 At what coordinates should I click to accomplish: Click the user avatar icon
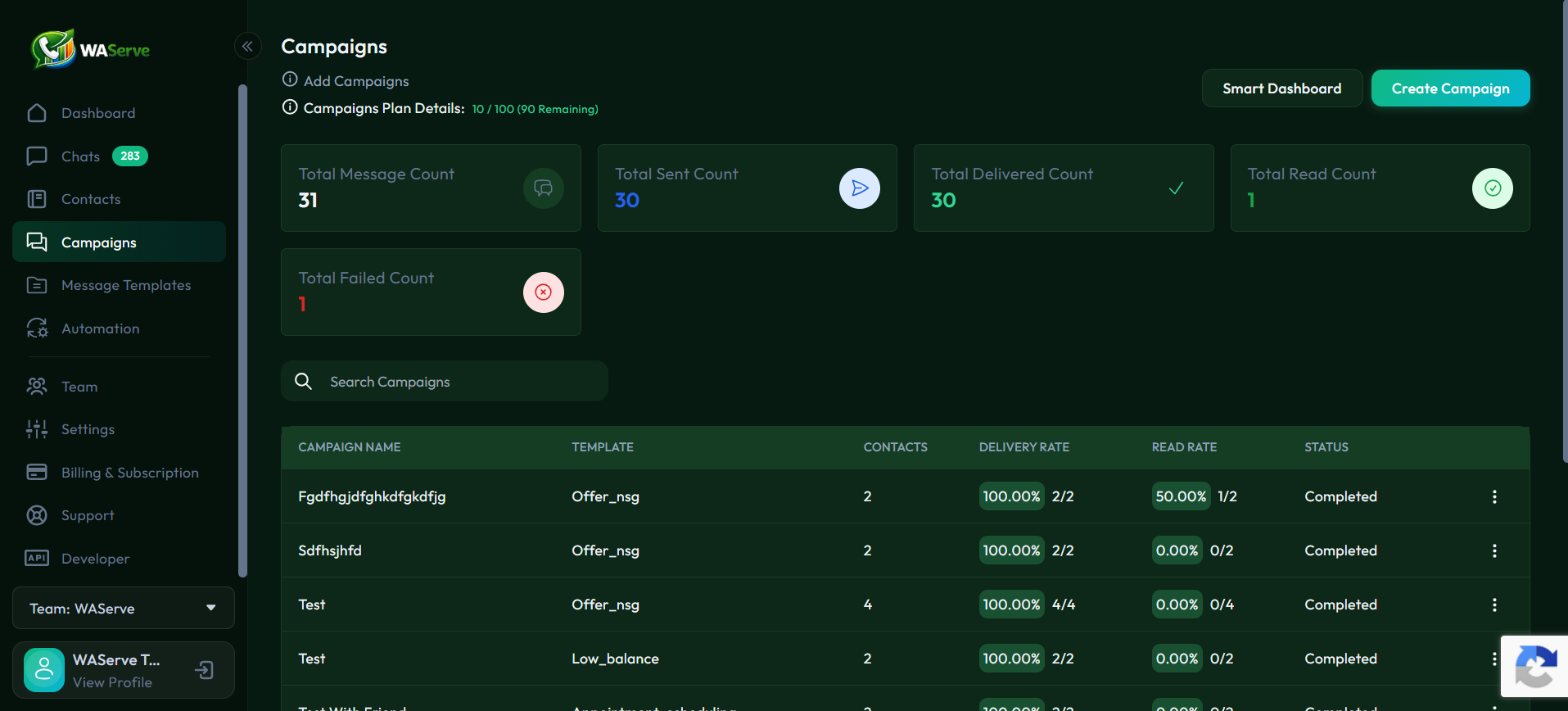(x=44, y=670)
